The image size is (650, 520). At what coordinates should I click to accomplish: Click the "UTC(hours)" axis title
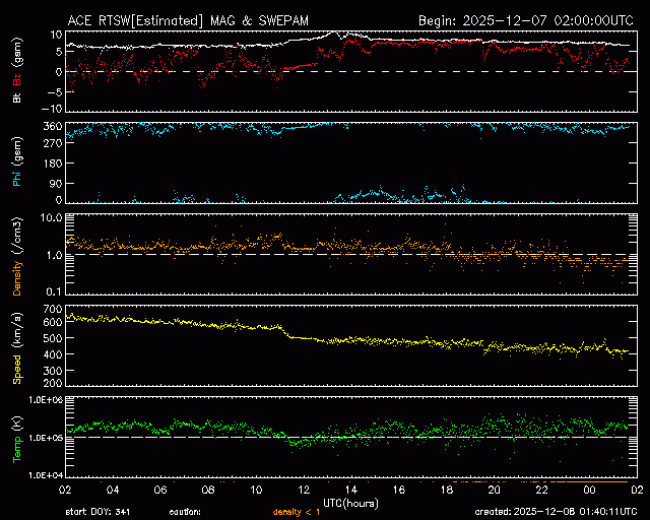coord(351,503)
